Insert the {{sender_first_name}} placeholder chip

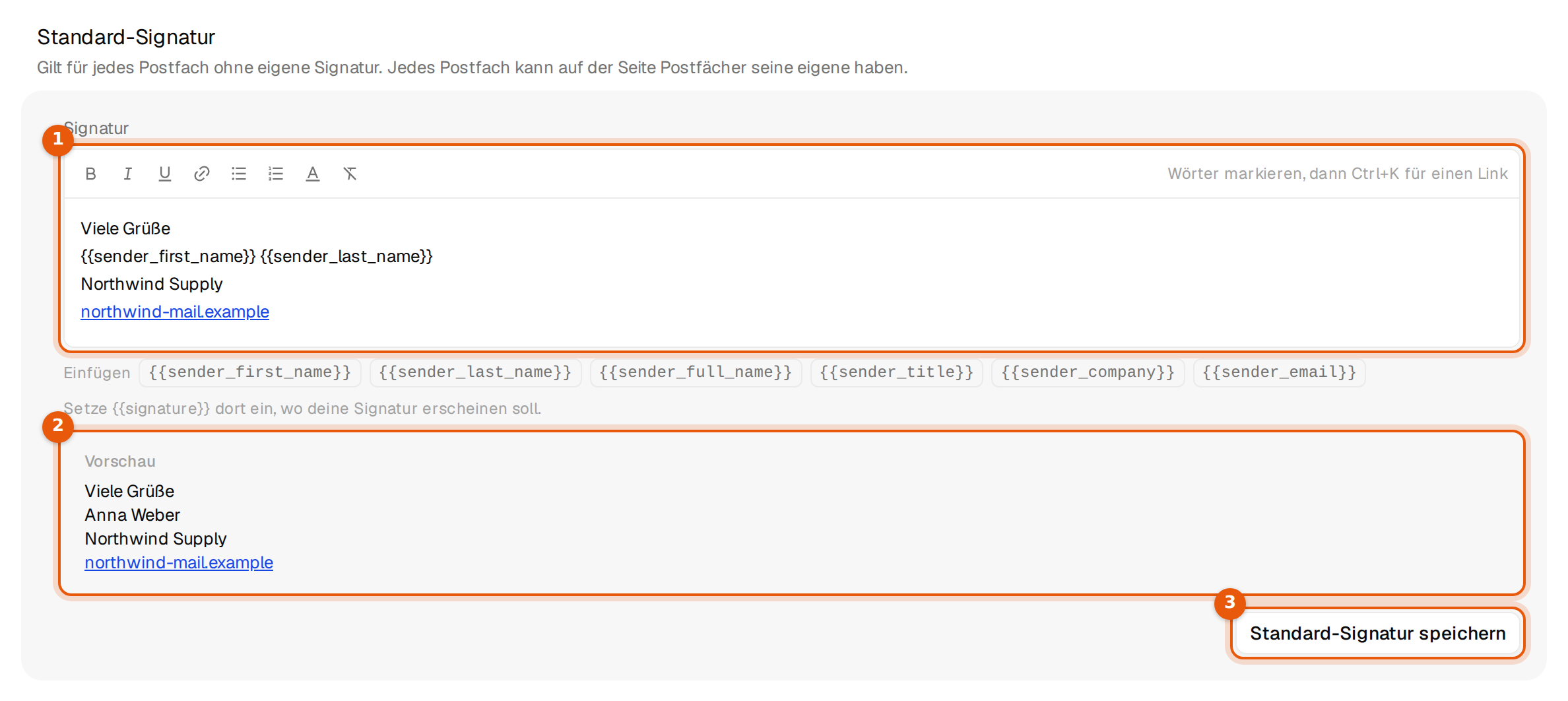[250, 372]
